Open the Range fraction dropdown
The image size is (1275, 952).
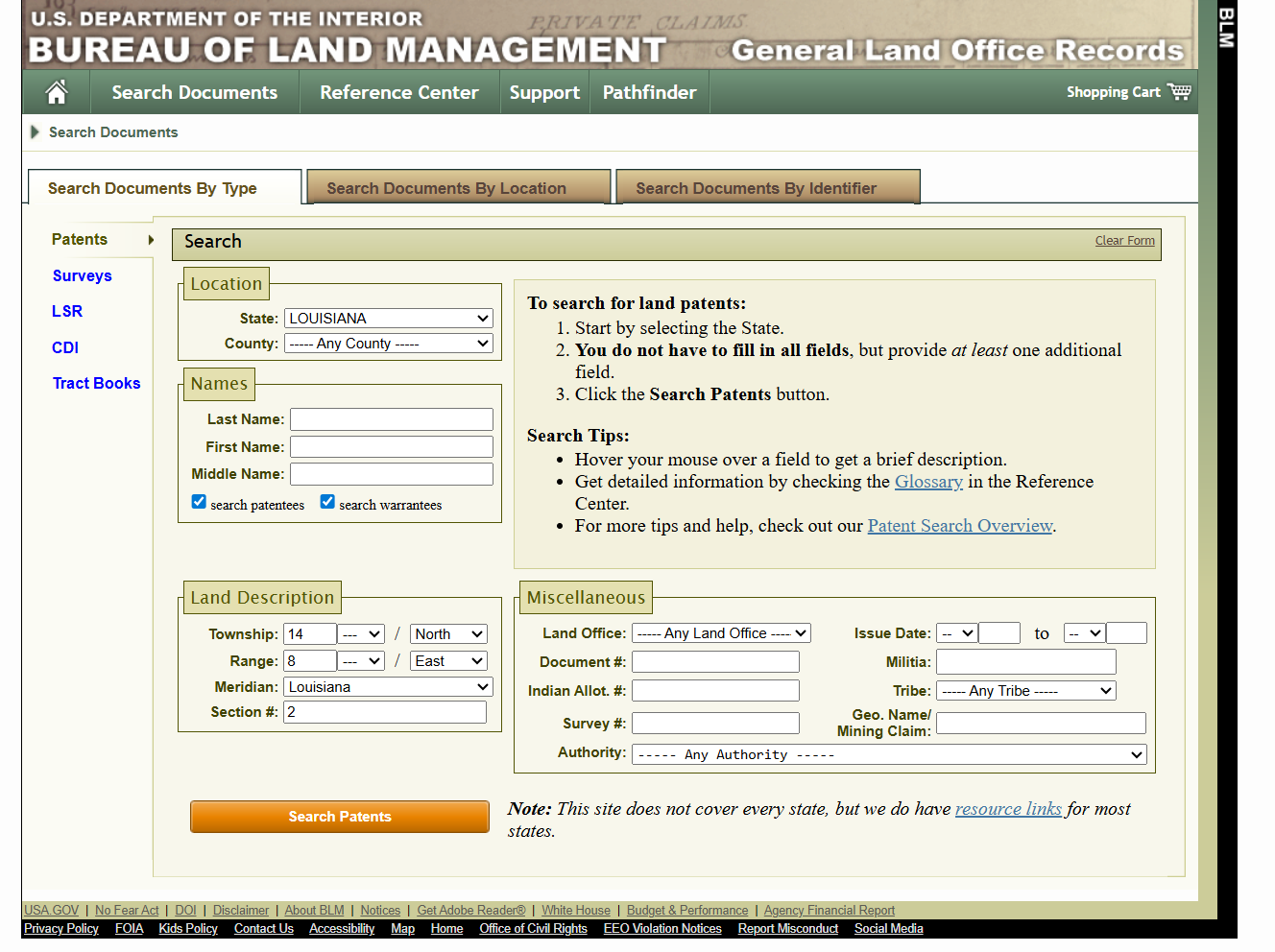[x=362, y=661]
